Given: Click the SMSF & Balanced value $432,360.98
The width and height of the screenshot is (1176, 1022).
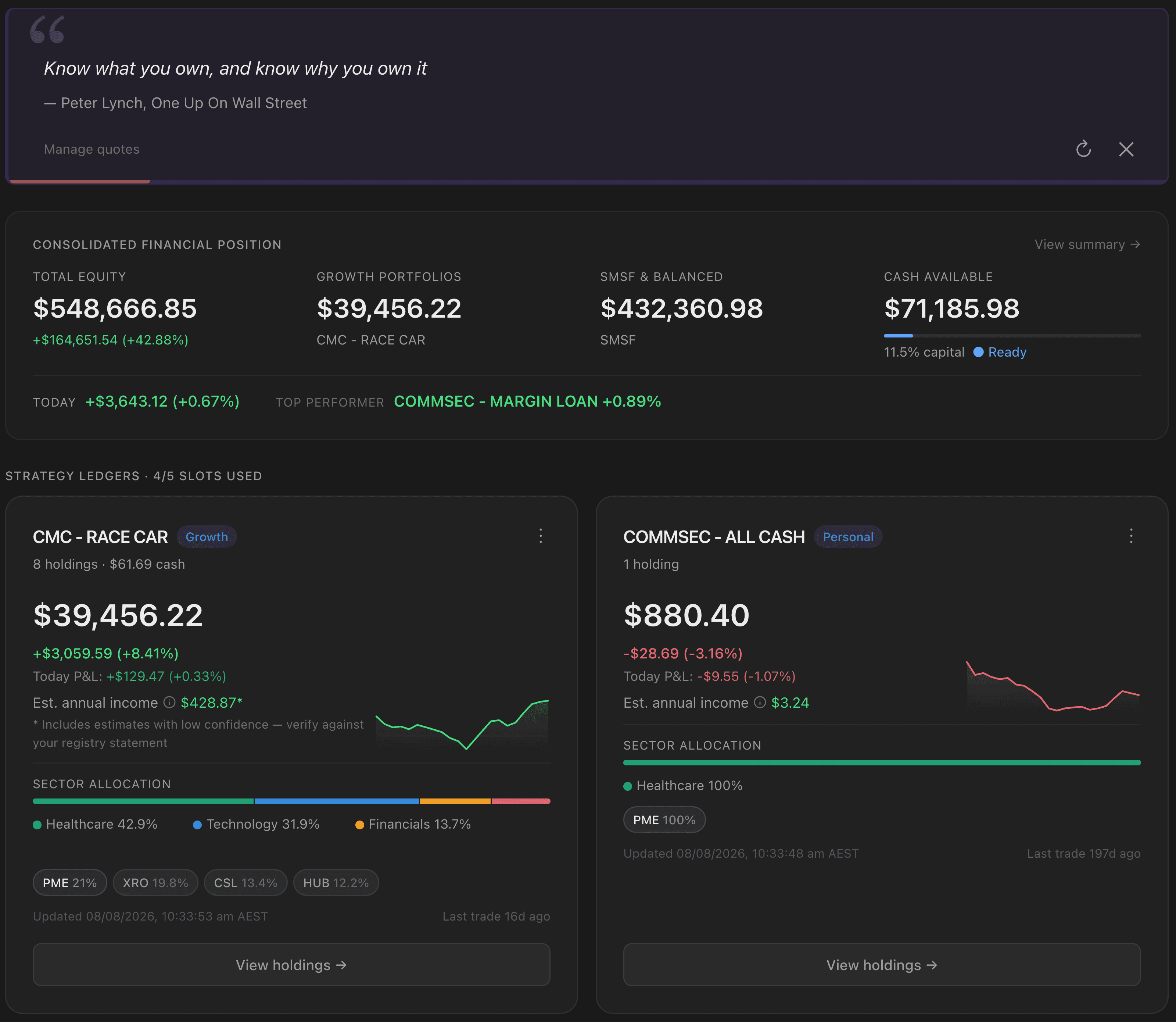Looking at the screenshot, I should tap(681, 308).
